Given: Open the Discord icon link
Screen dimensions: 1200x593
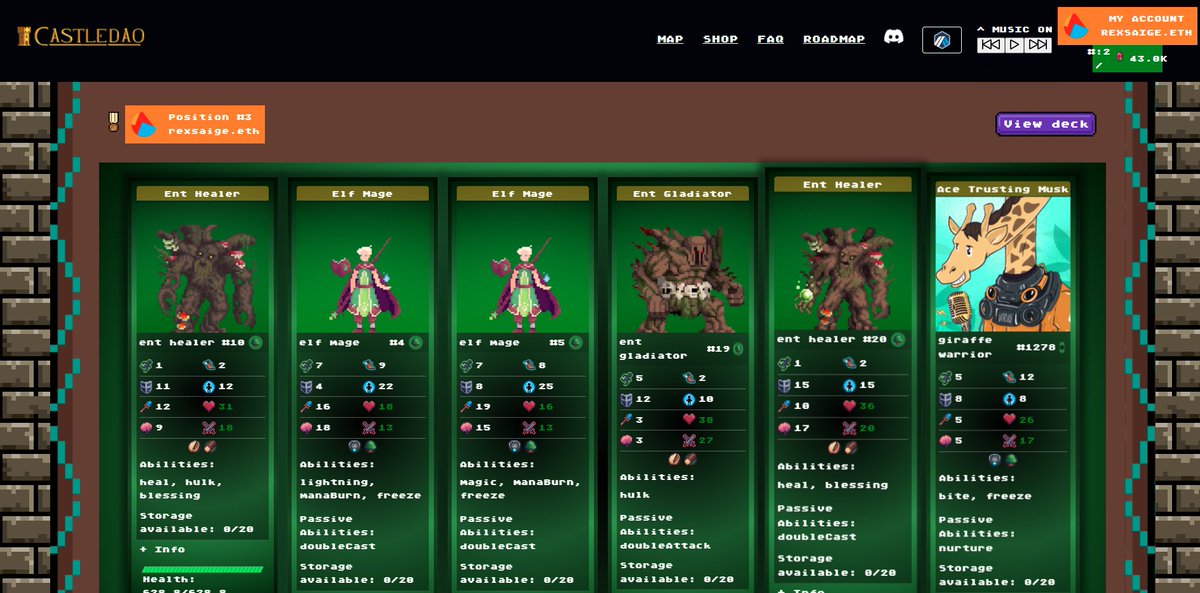Looking at the screenshot, I should [894, 37].
